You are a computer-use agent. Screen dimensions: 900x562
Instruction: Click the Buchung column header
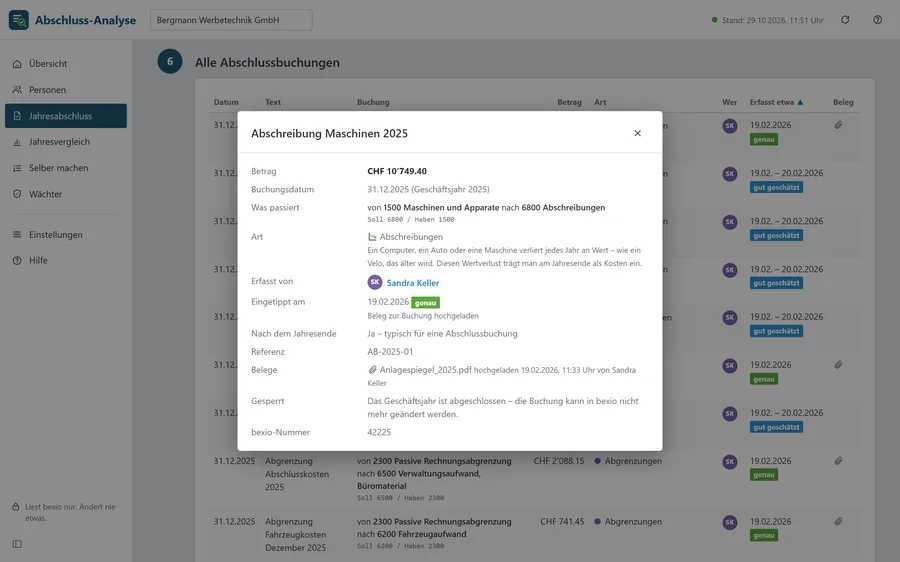click(x=373, y=102)
